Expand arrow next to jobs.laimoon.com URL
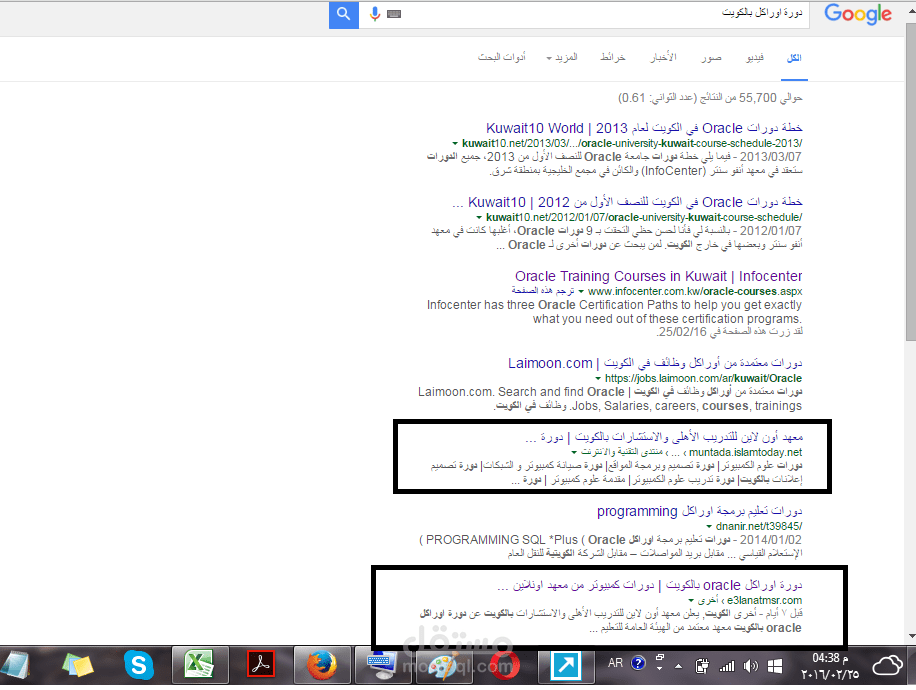Viewport: 916px width, 690px height. (x=598, y=379)
